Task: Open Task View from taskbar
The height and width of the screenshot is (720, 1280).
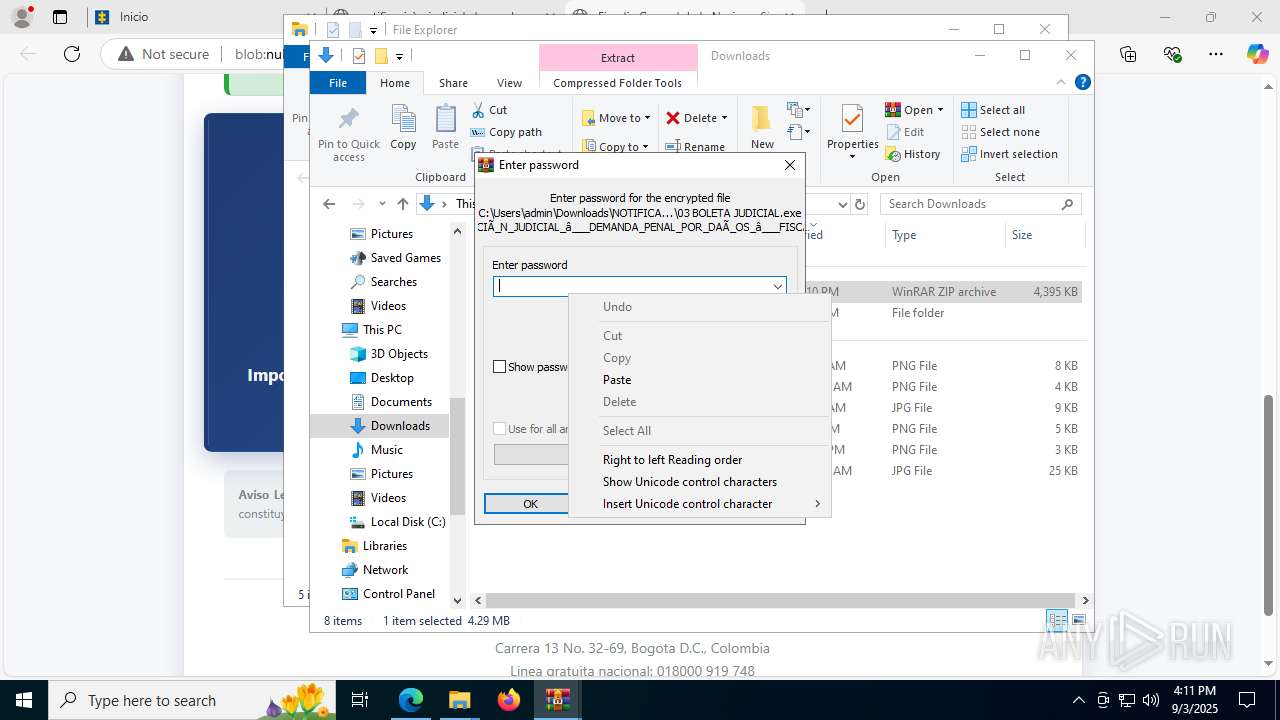Action: [360, 700]
